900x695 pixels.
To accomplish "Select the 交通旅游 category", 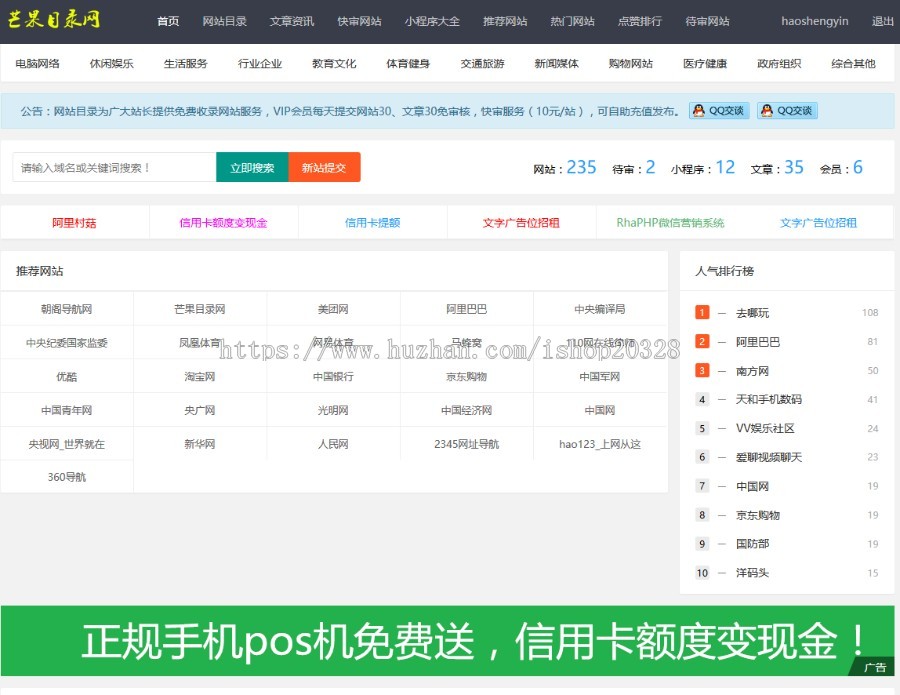I will pyautogui.click(x=483, y=64).
